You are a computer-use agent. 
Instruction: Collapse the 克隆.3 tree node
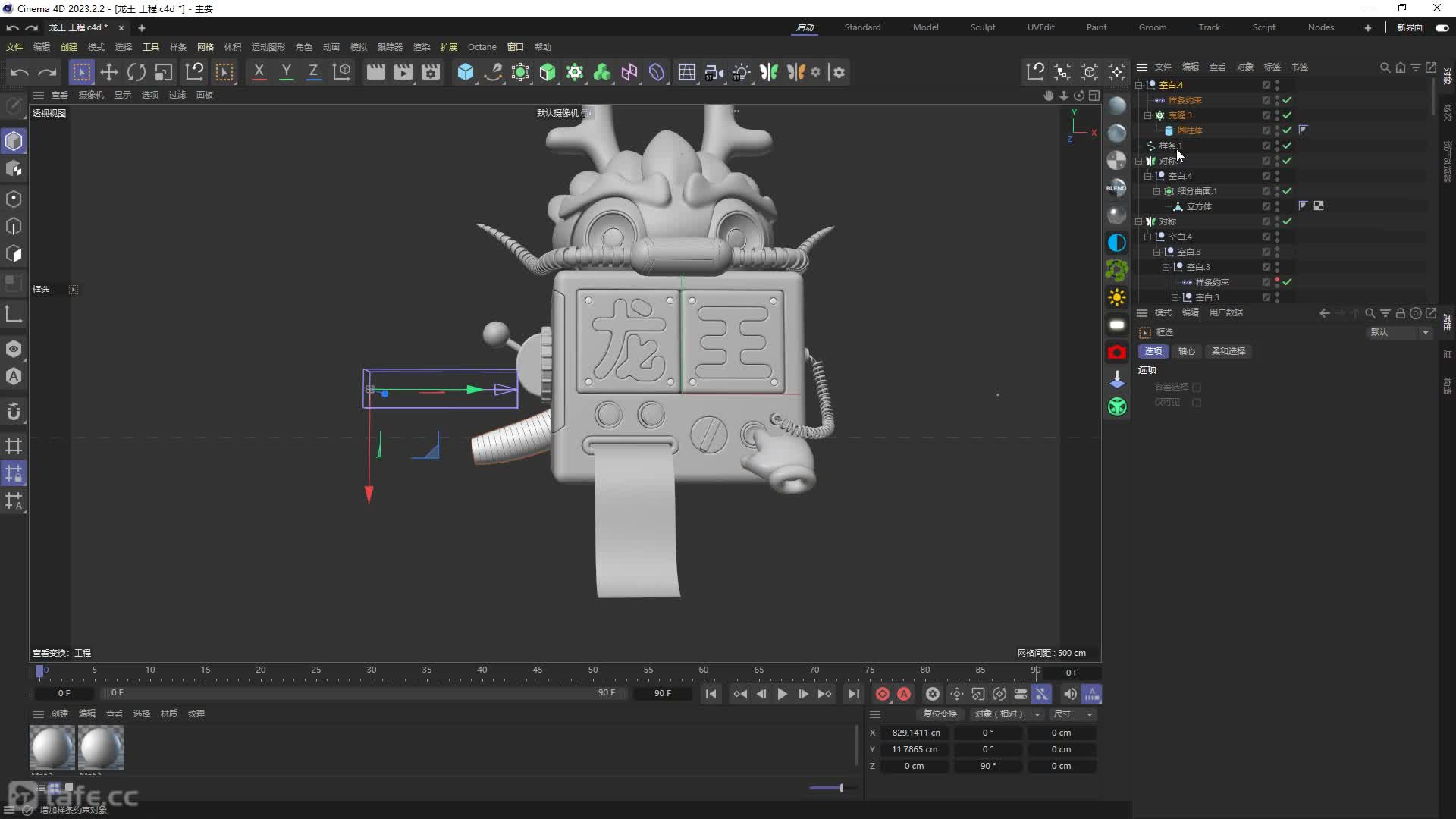click(1147, 115)
